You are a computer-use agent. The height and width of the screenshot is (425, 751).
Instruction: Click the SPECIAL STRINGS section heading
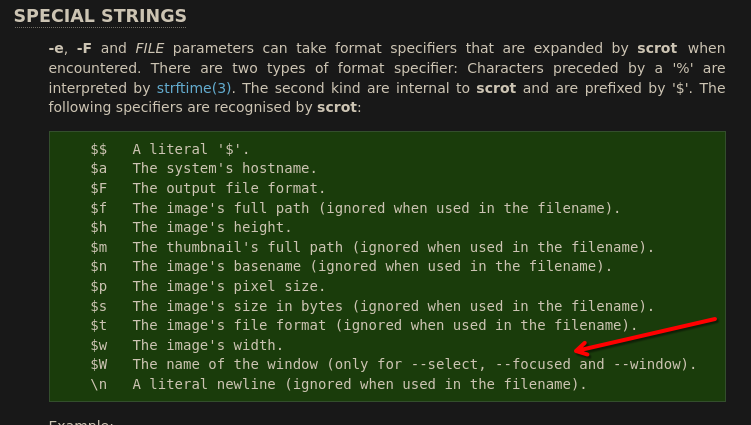click(100, 16)
